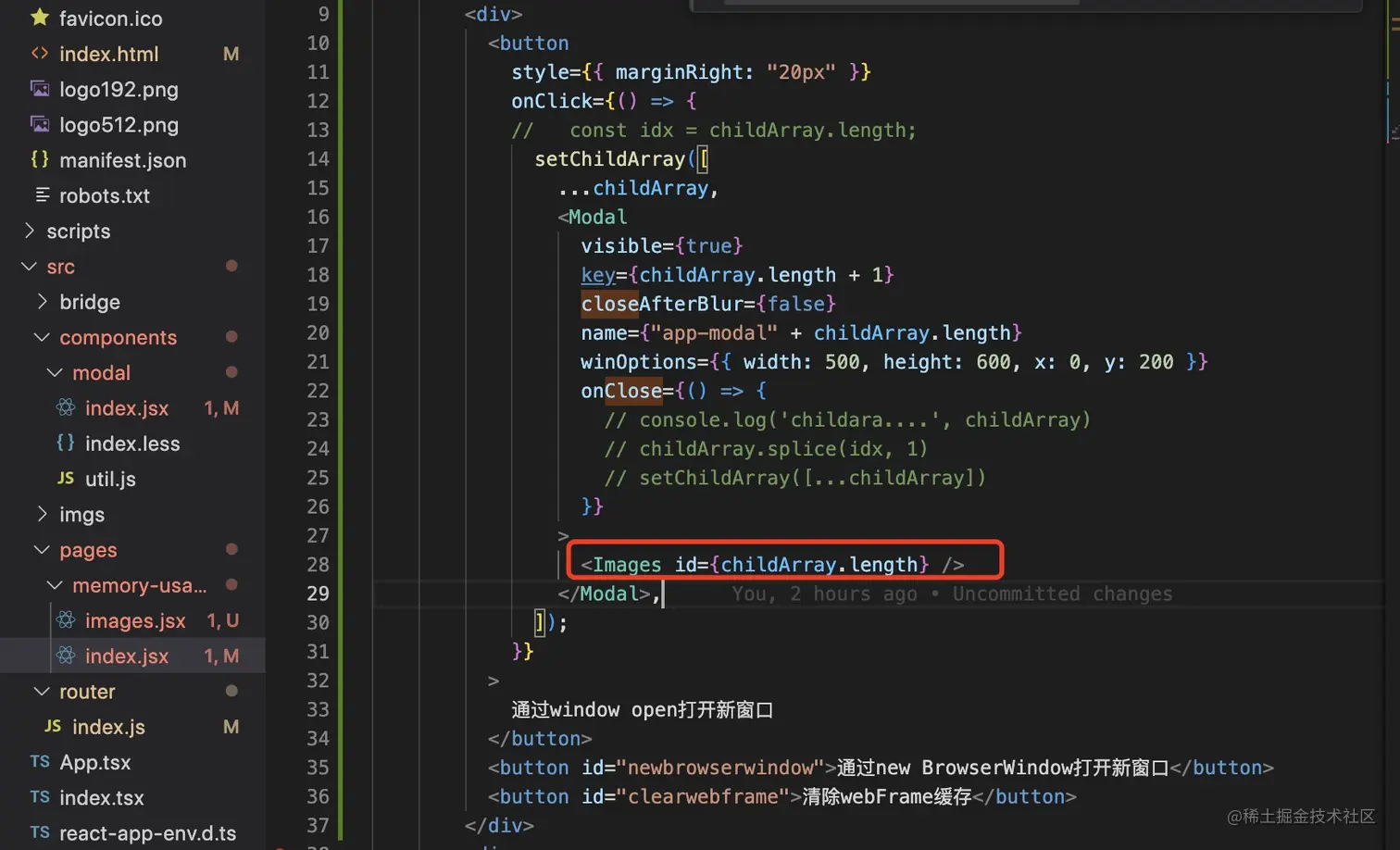Click the "M" git badge on index.html
This screenshot has width=1400, height=850.
pyautogui.click(x=231, y=54)
